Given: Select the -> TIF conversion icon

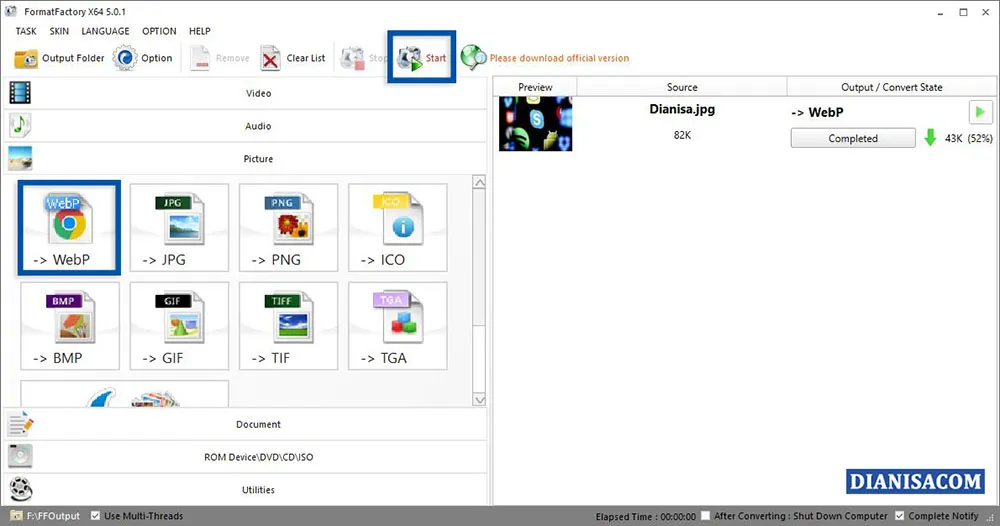Looking at the screenshot, I should coord(288,326).
